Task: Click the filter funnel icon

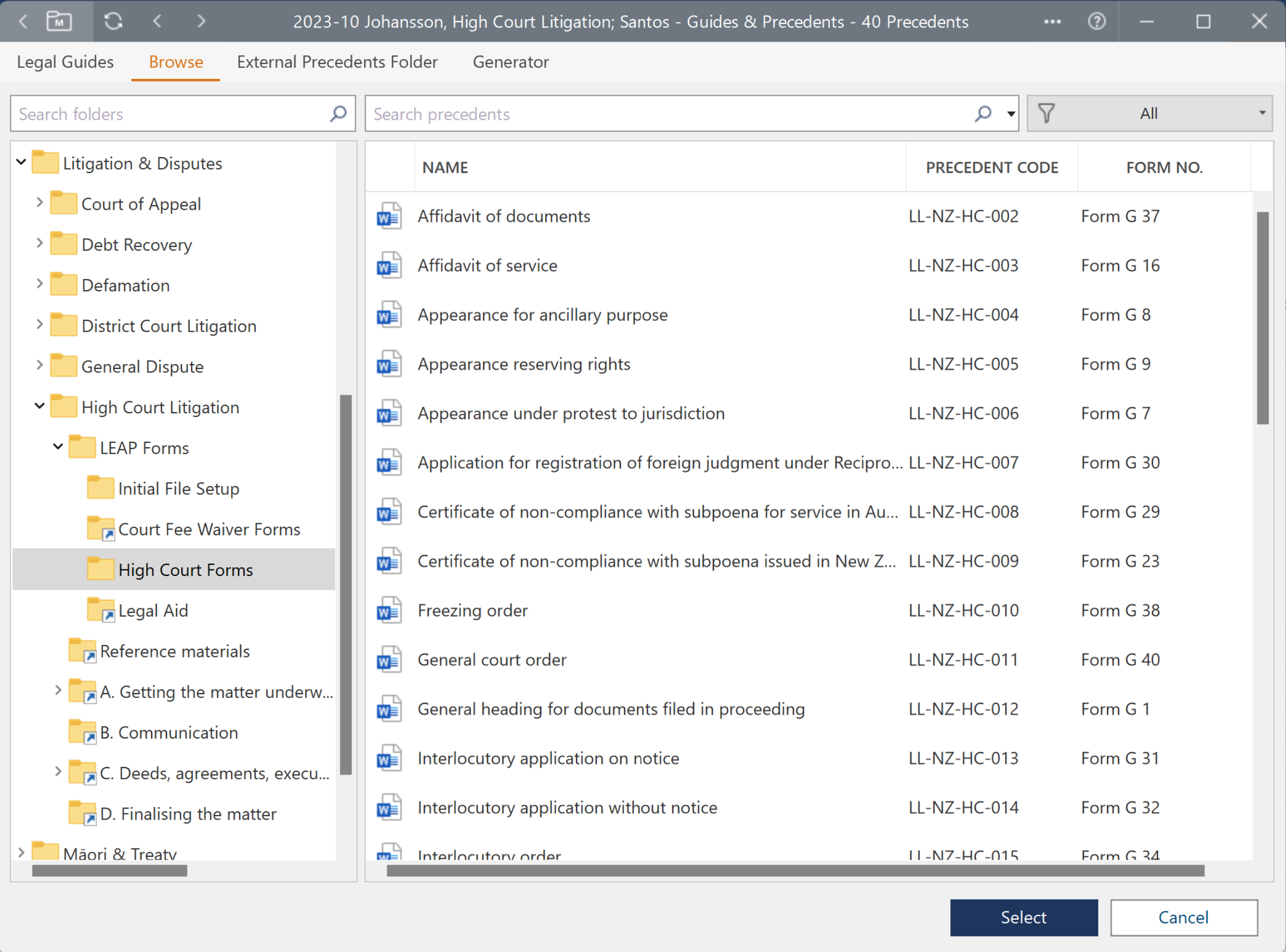Action: (x=1046, y=113)
